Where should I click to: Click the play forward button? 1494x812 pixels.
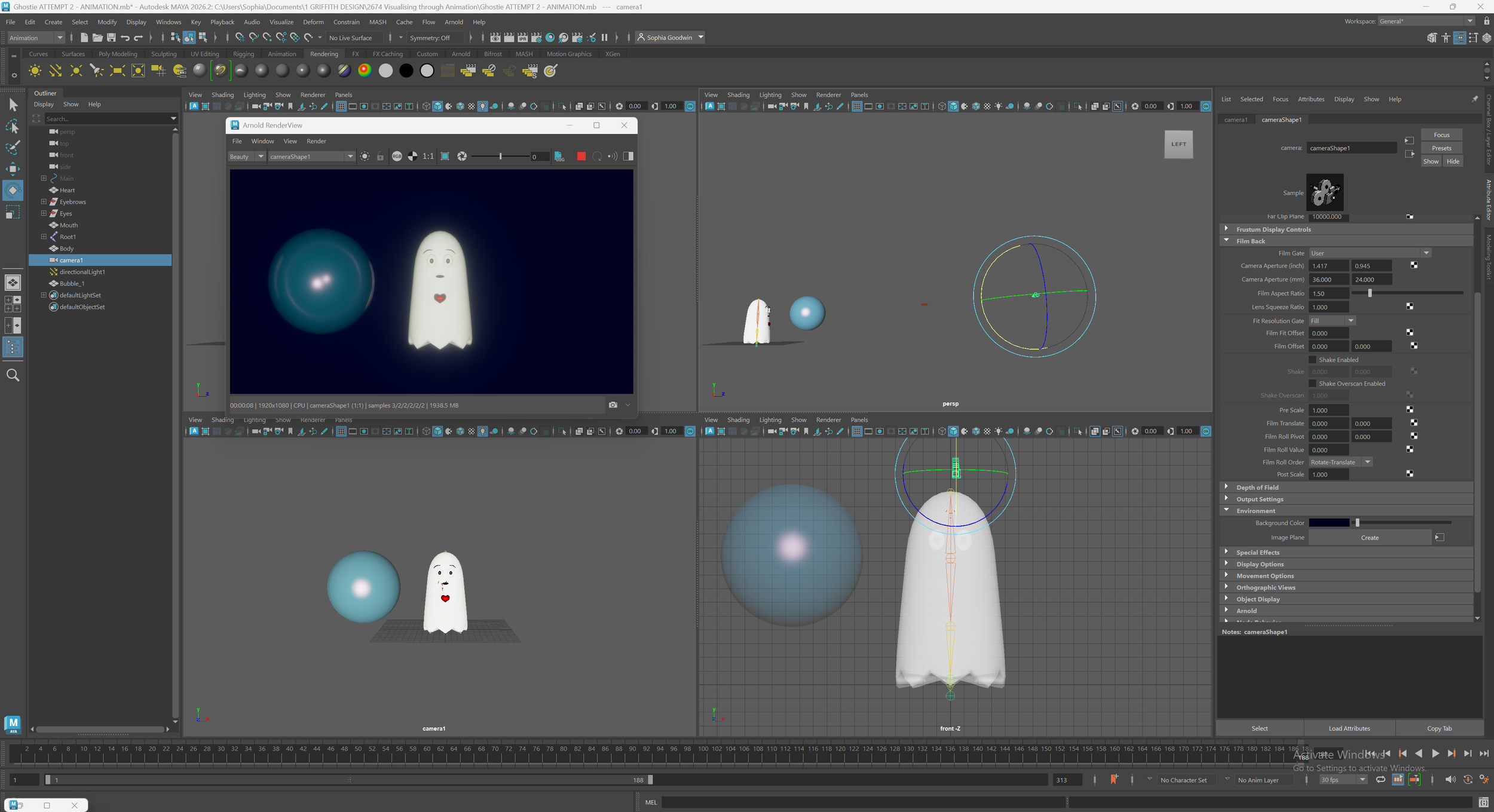pyautogui.click(x=1435, y=754)
